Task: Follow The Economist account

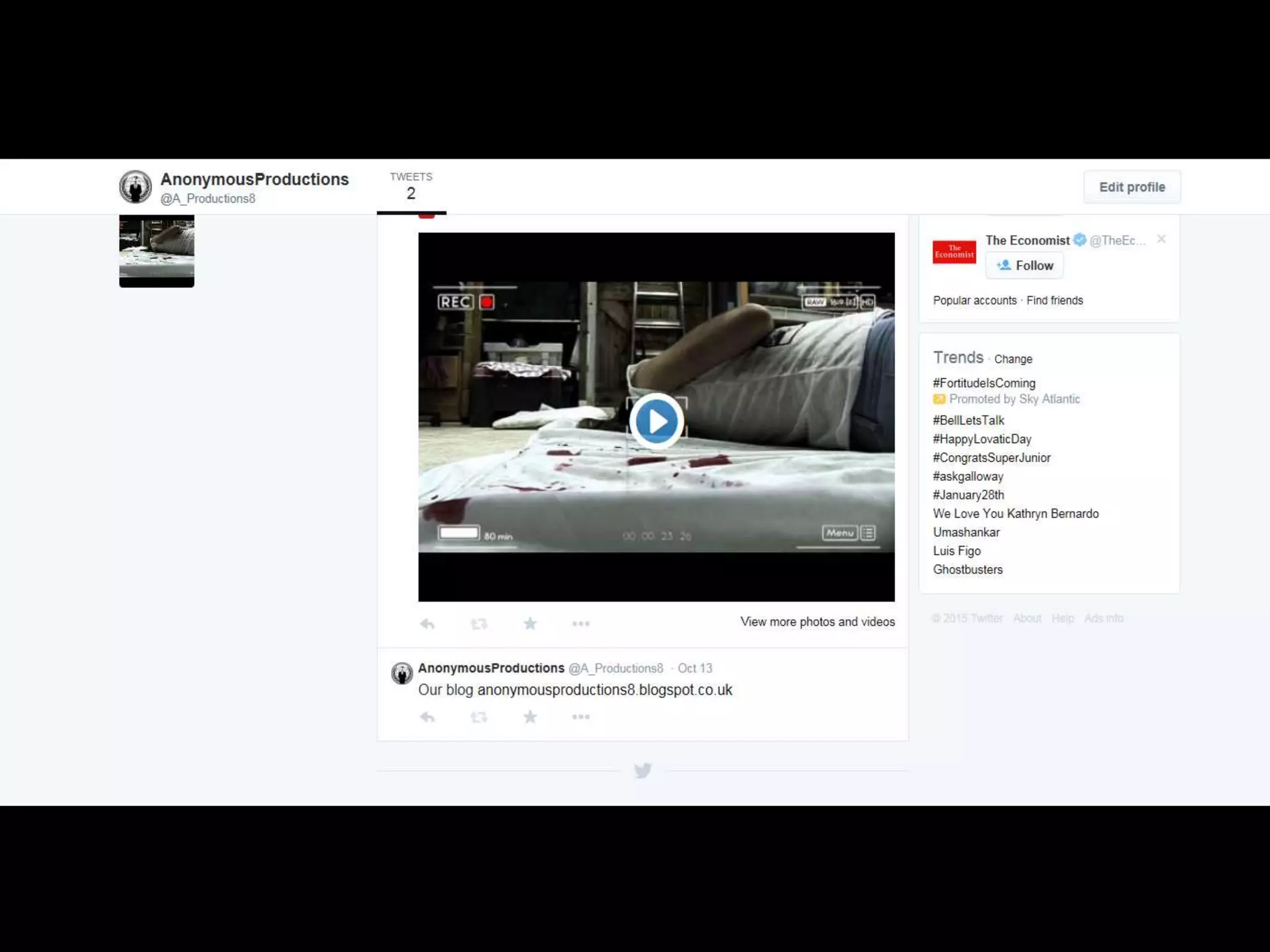Action: (x=1024, y=265)
